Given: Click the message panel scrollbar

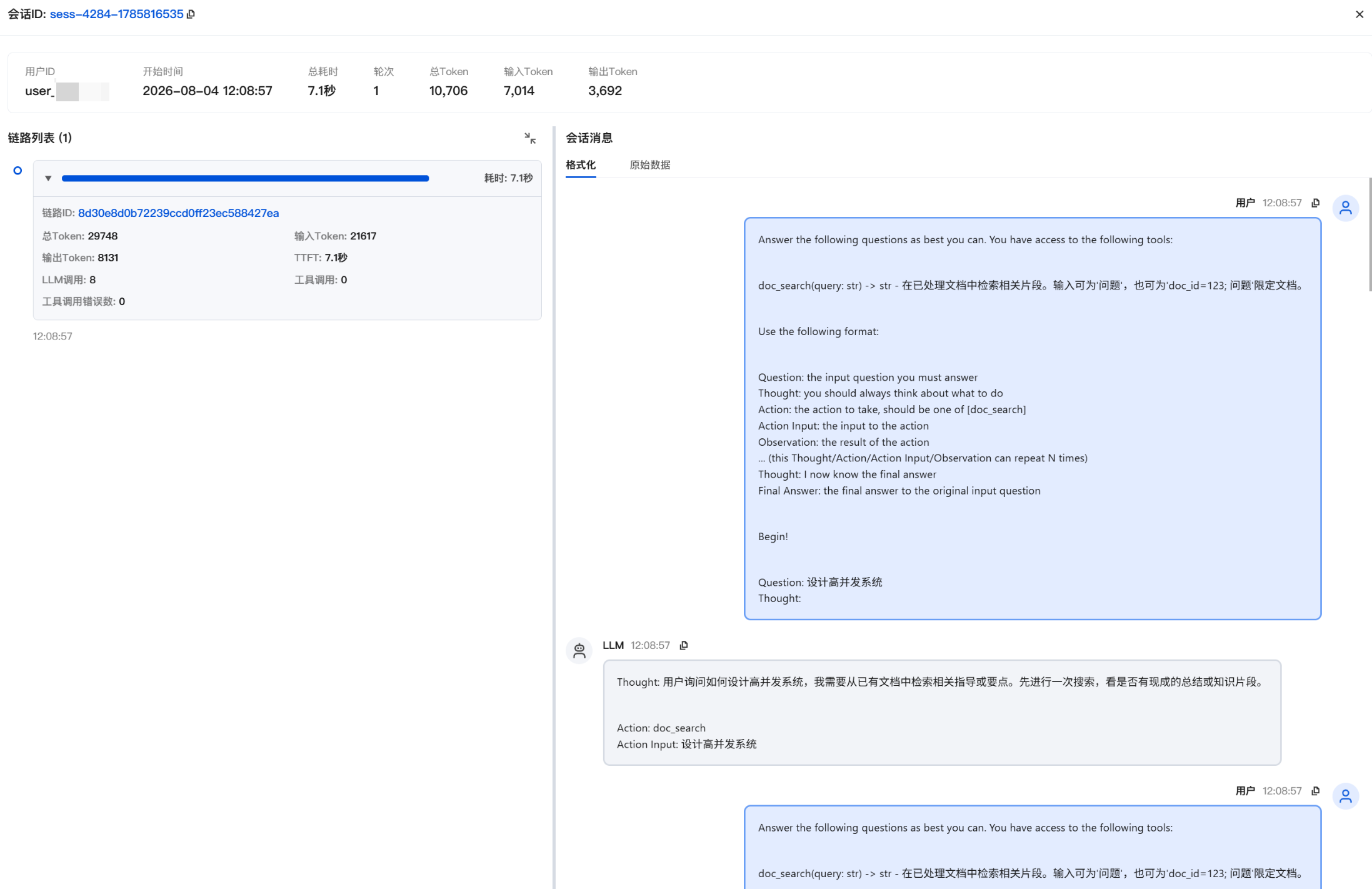Looking at the screenshot, I should point(1369,234).
